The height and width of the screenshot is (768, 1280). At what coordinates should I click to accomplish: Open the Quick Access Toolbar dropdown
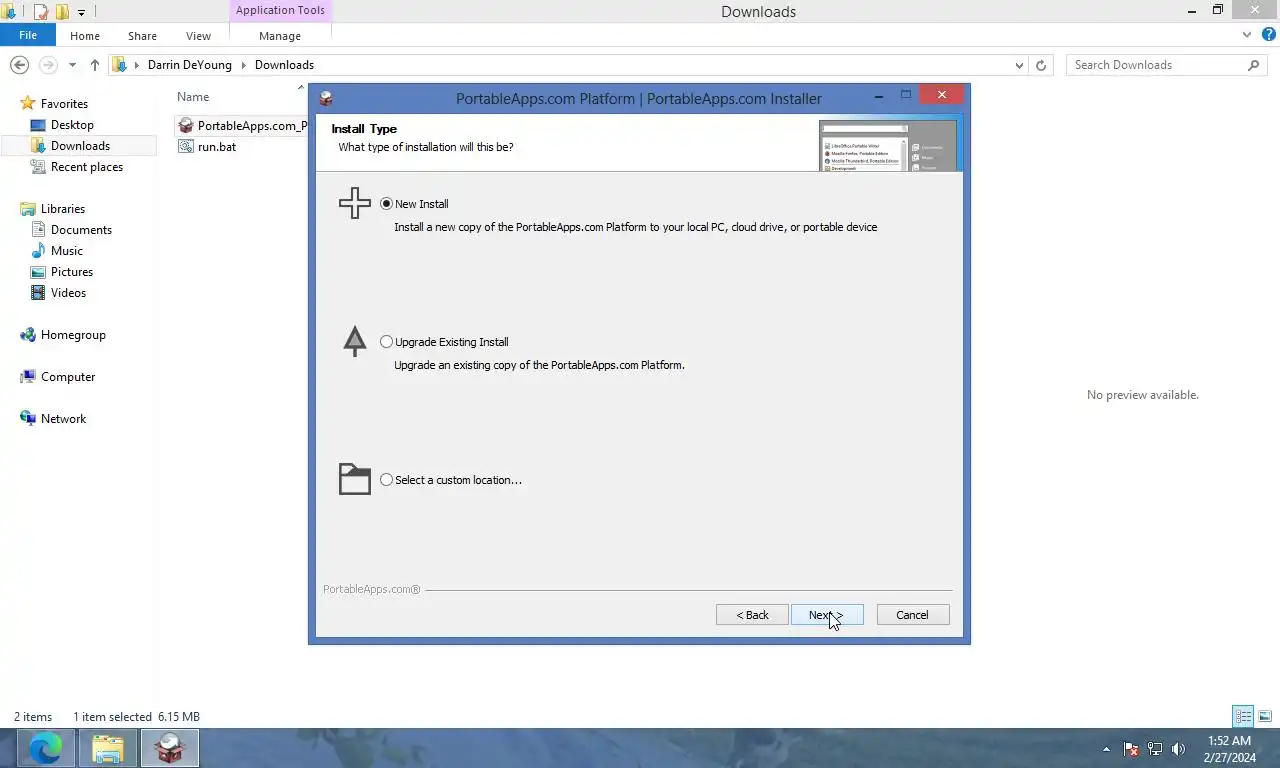pyautogui.click(x=81, y=12)
